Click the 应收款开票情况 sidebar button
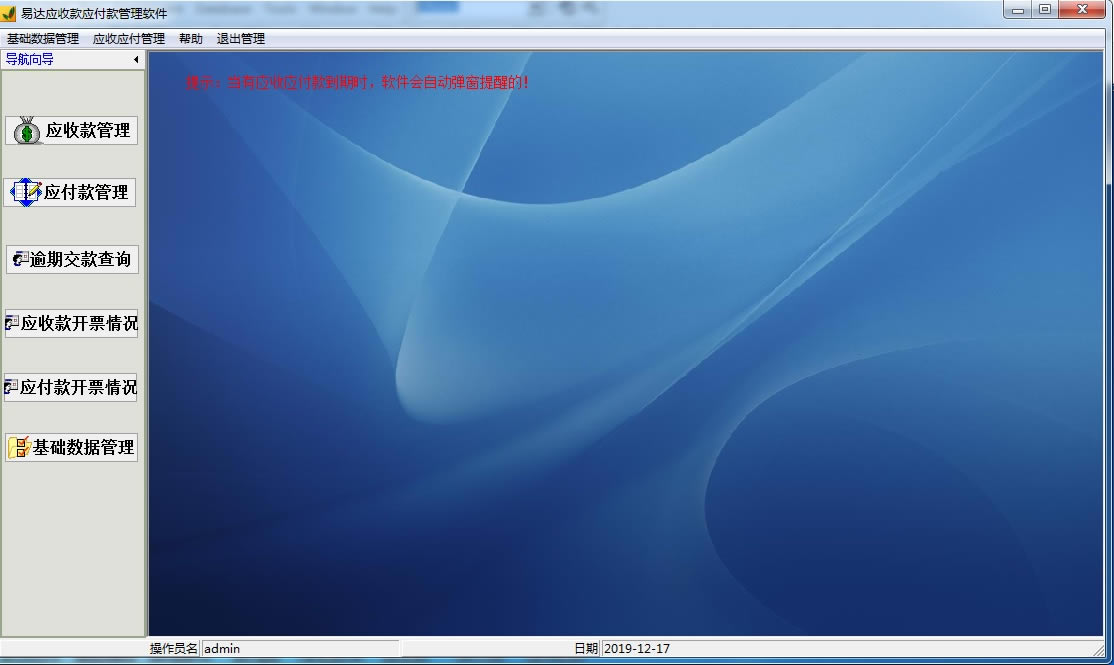 tap(71, 323)
